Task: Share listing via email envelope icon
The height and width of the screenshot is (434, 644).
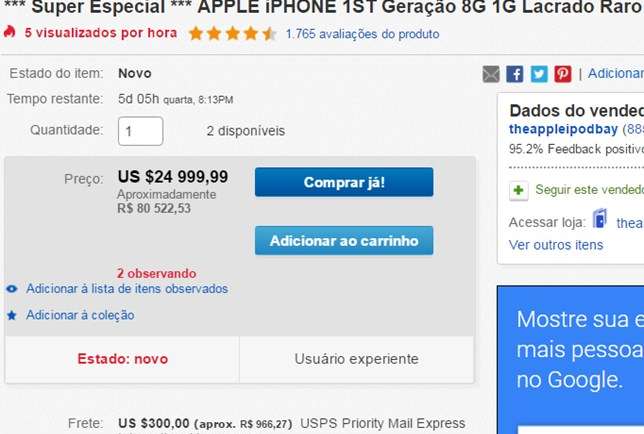Action: click(491, 74)
